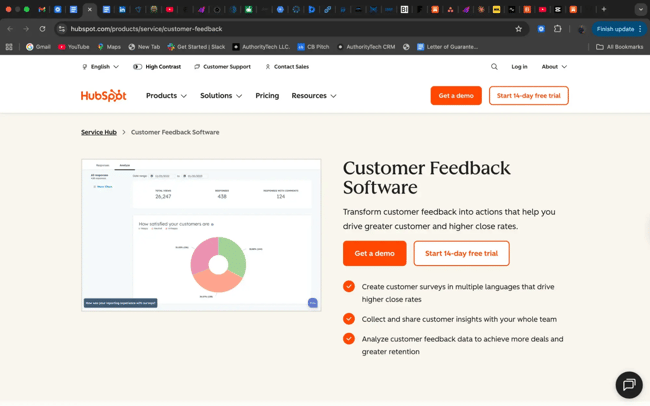This screenshot has width=650, height=406.
Task: Open the survey analytics product screenshot
Action: point(201,235)
